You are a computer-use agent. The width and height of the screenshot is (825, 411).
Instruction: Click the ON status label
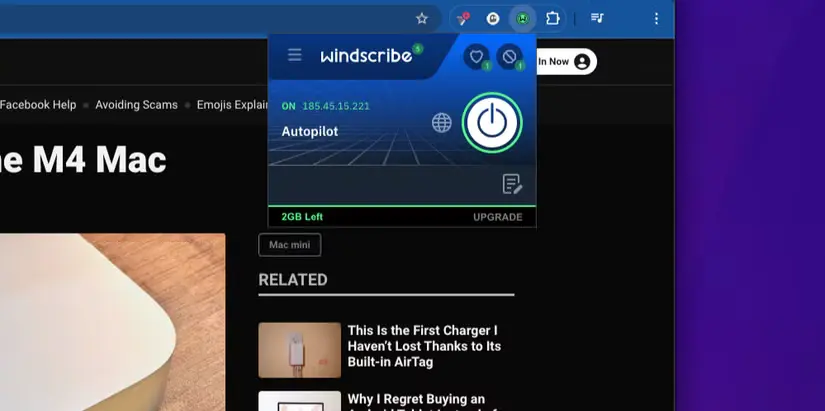click(288, 106)
